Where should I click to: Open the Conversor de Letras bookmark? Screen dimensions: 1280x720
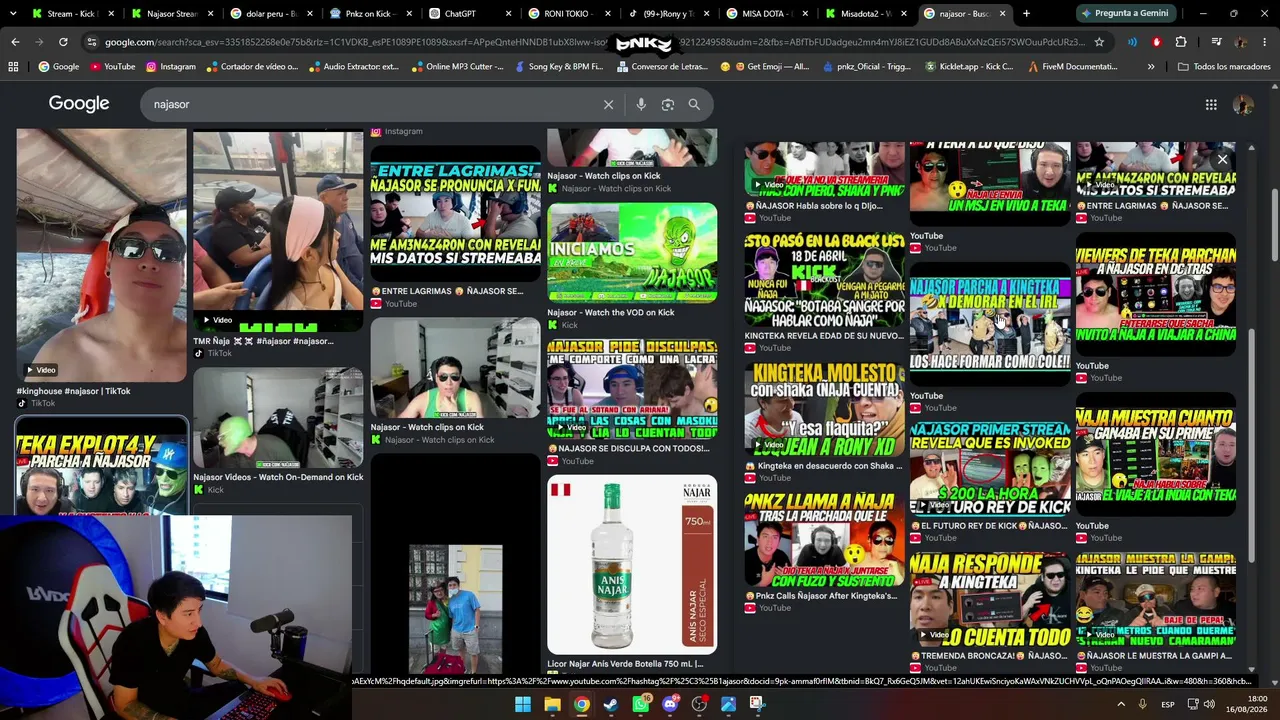point(662,67)
